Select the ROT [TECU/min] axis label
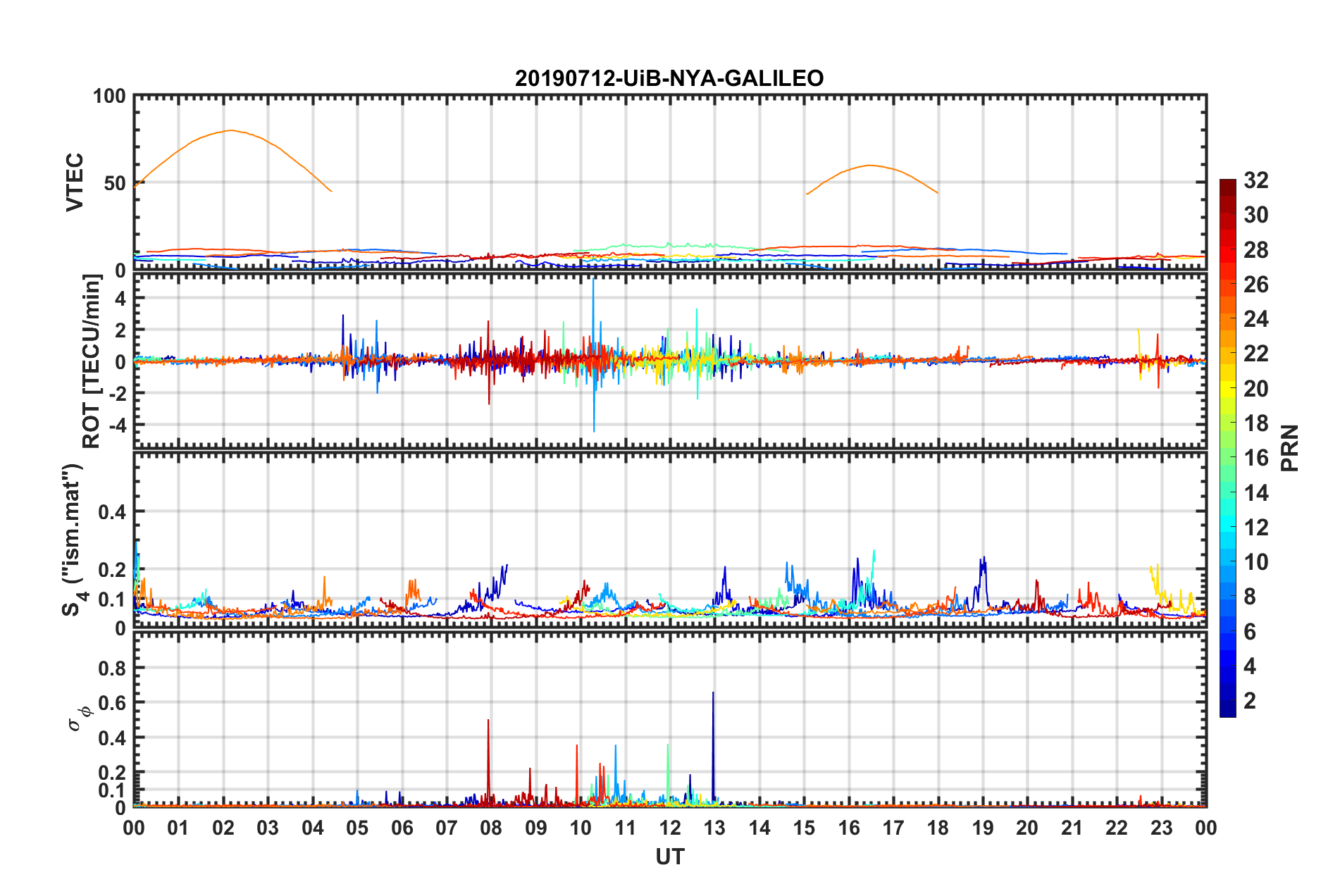 92,361
